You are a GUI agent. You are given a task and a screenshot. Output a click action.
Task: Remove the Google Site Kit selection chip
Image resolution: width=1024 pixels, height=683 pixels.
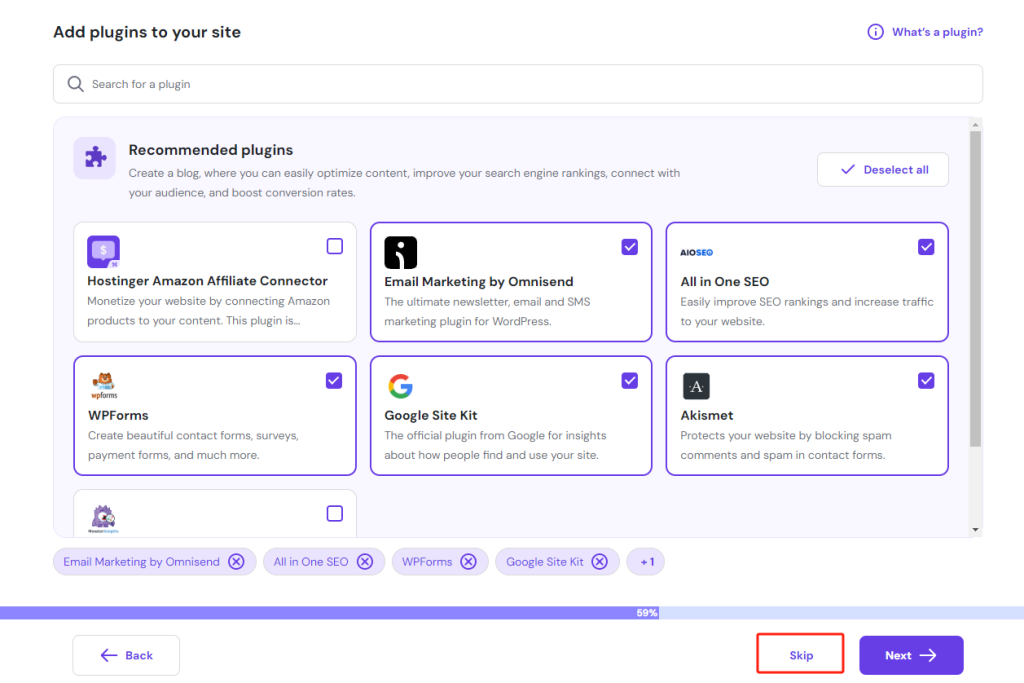point(599,562)
